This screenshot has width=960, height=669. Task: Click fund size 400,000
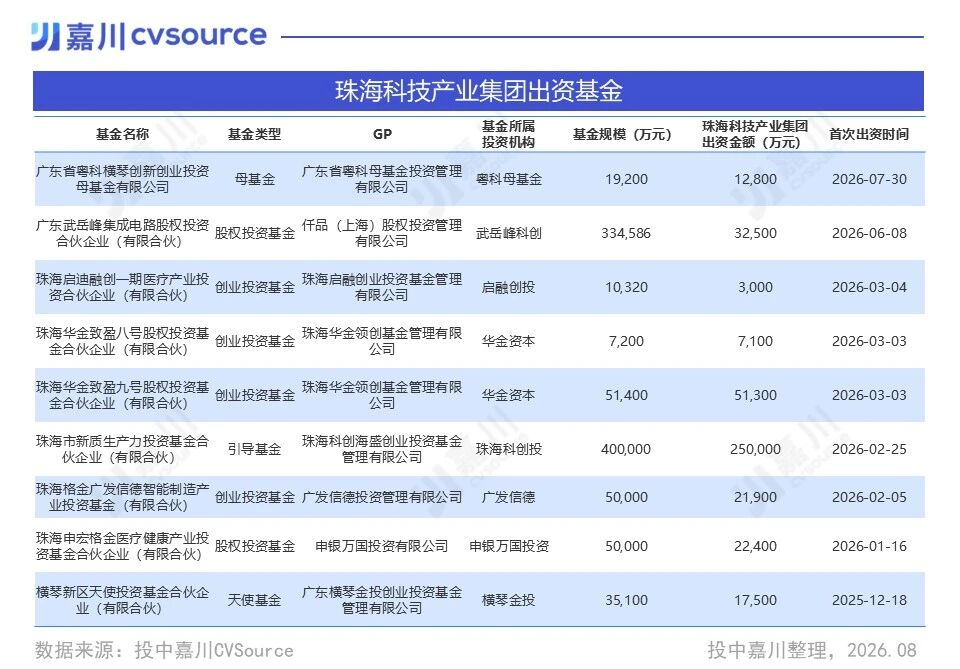click(x=626, y=449)
